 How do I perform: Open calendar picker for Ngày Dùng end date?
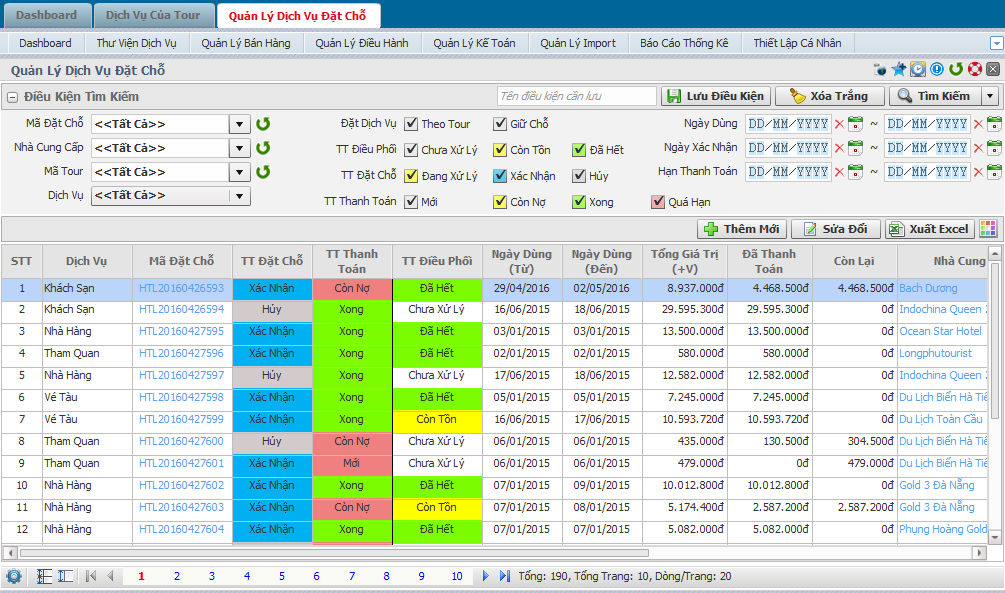pos(994,124)
